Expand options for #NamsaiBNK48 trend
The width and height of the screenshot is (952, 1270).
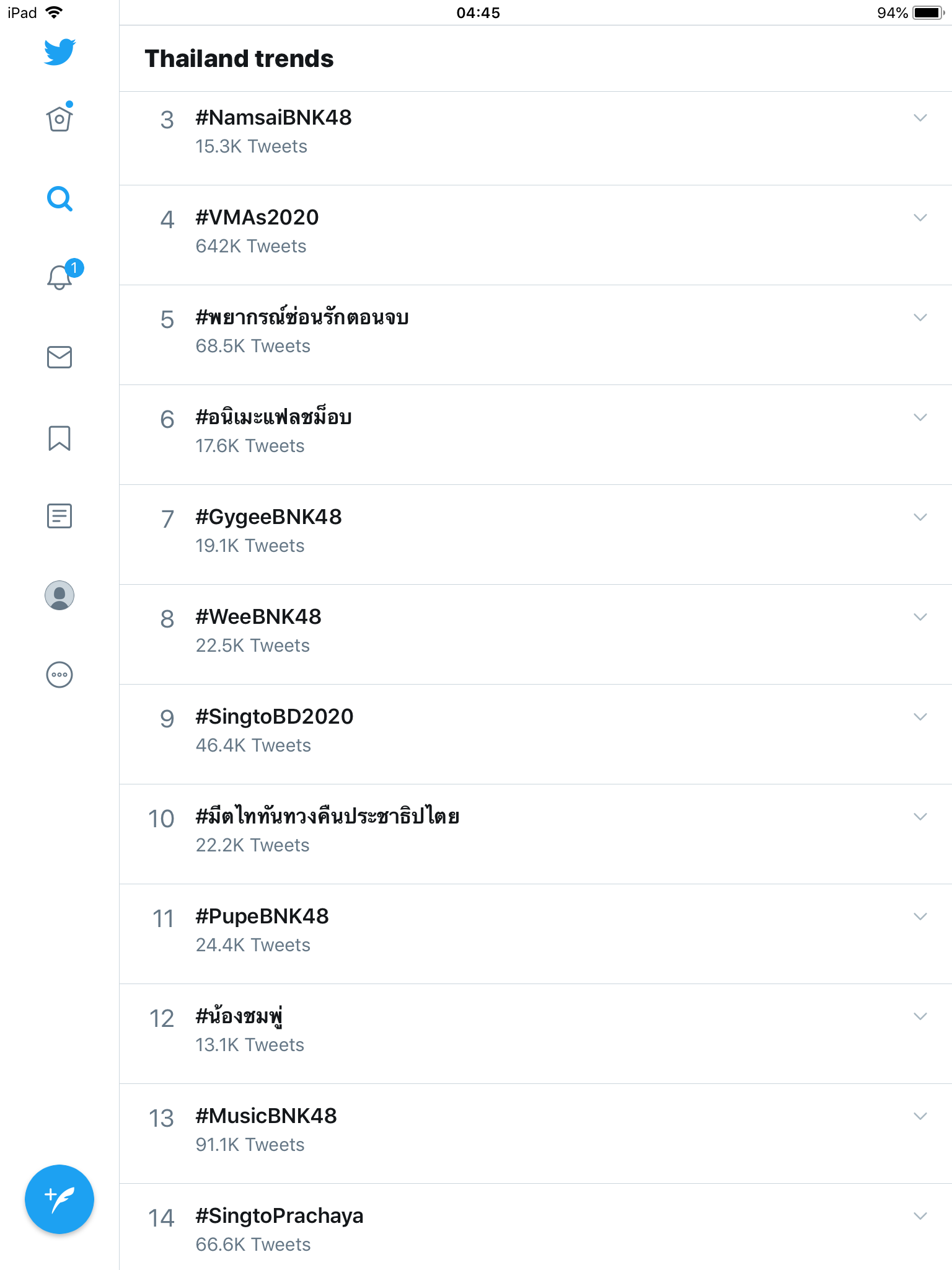click(x=920, y=118)
